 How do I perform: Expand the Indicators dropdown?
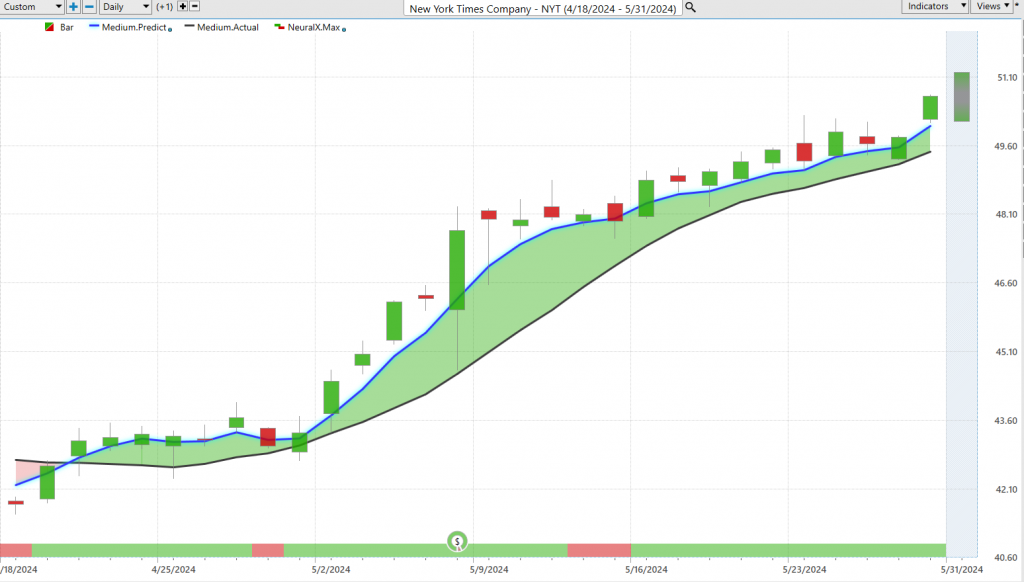coord(935,6)
